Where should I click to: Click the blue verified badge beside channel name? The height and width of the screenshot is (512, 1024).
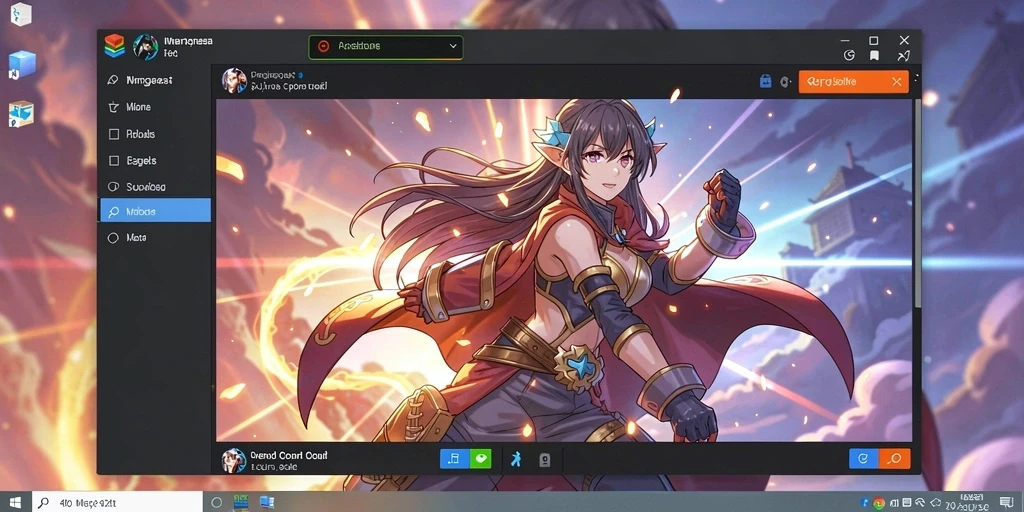(x=300, y=76)
